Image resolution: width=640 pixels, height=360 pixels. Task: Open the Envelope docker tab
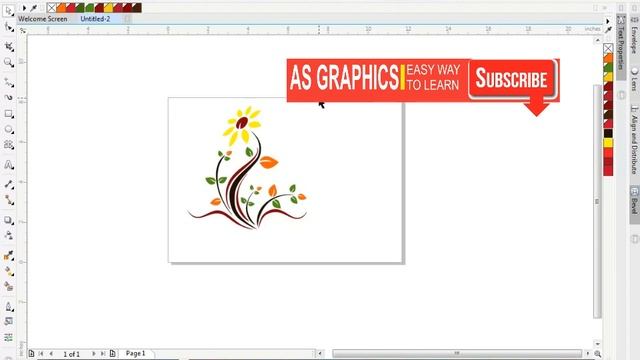[634, 35]
